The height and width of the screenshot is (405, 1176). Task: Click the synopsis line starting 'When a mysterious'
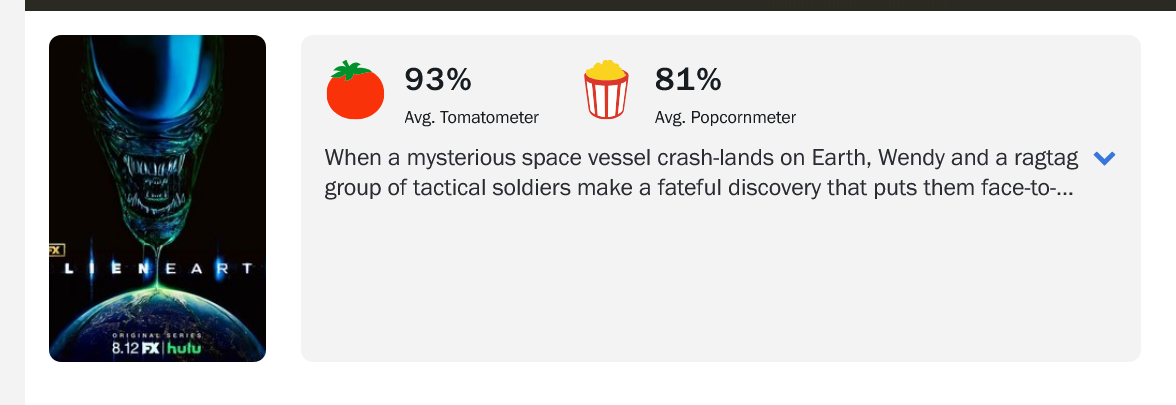[x=701, y=159]
